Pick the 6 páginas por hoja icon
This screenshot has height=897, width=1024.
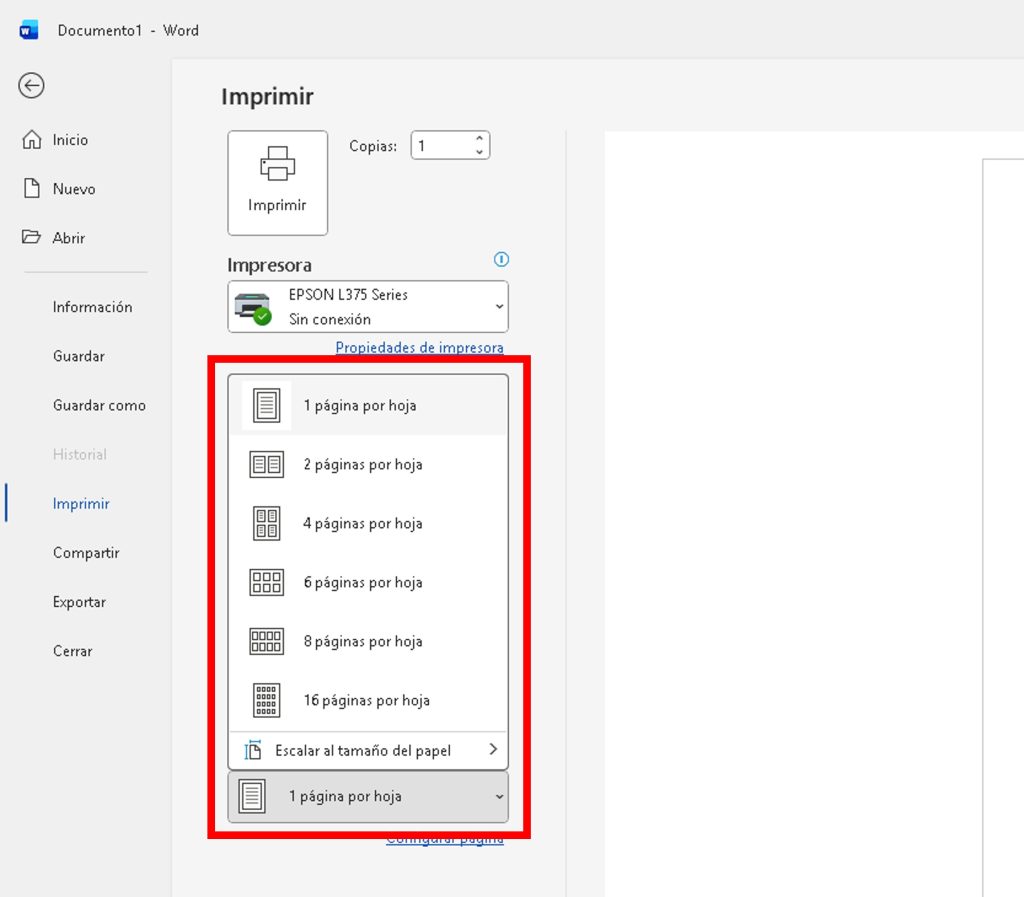click(x=266, y=583)
